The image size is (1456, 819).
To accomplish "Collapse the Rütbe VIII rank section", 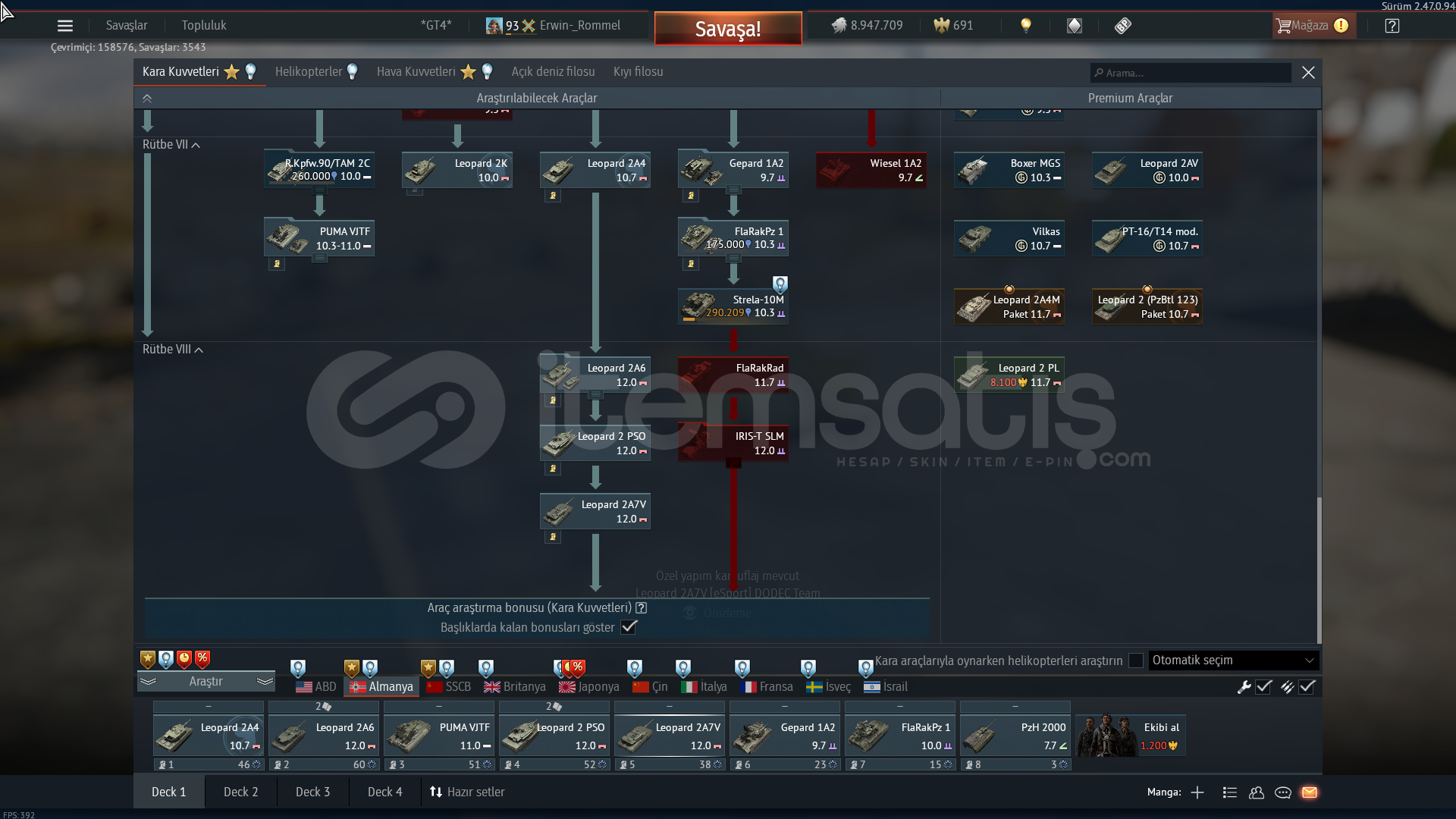I will pos(173,350).
